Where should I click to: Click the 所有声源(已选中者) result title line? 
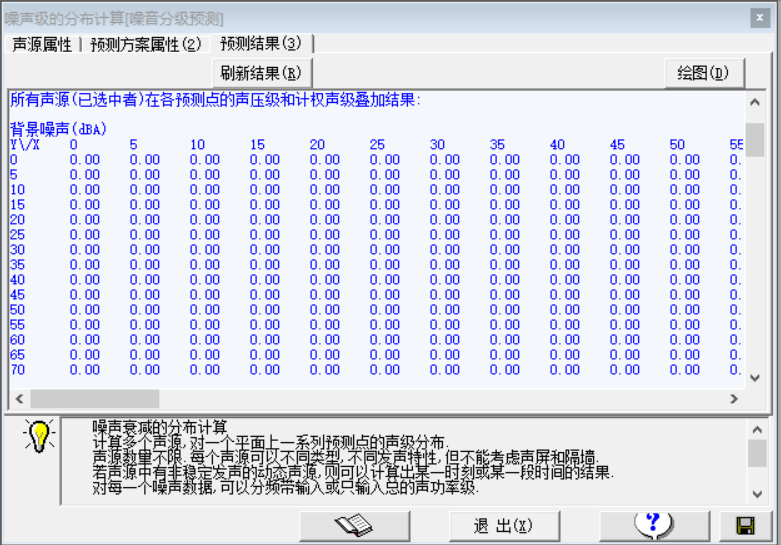tap(215, 100)
